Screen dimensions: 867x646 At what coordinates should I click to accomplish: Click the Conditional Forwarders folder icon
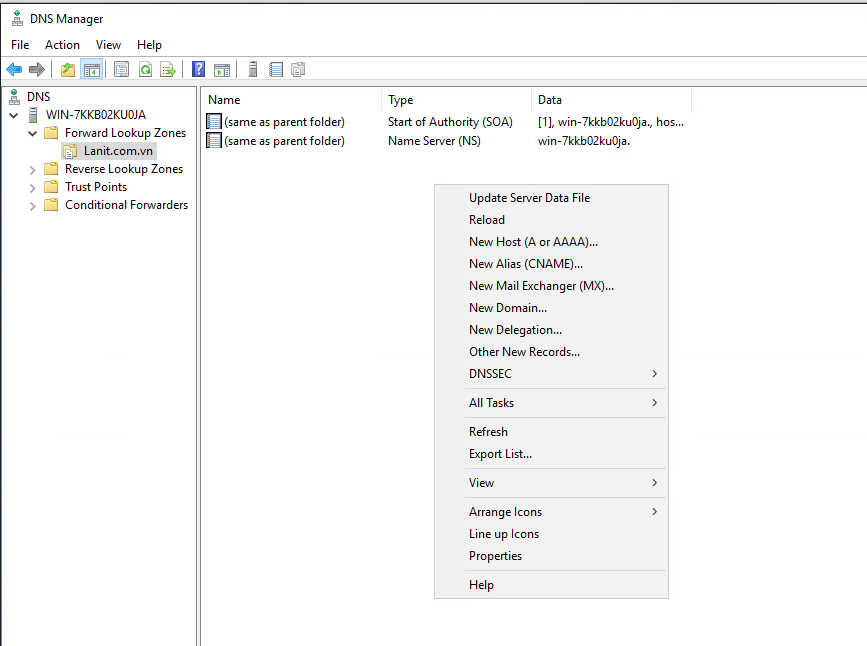pyautogui.click(x=51, y=205)
